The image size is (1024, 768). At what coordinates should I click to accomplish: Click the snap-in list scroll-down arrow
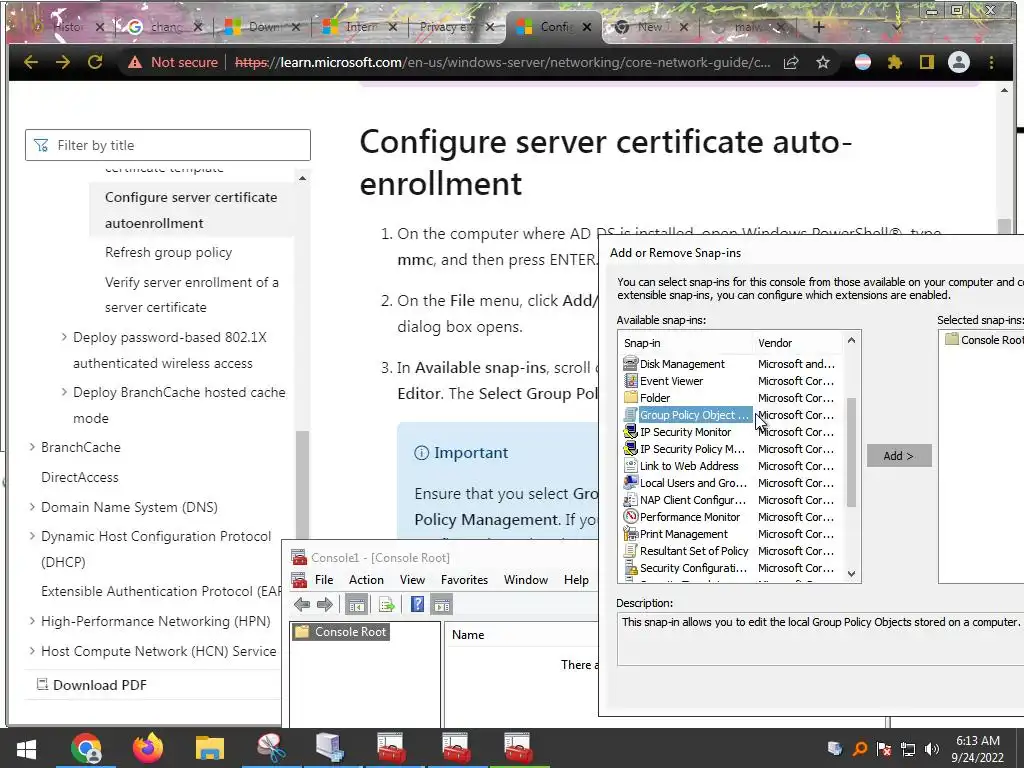pyautogui.click(x=851, y=574)
